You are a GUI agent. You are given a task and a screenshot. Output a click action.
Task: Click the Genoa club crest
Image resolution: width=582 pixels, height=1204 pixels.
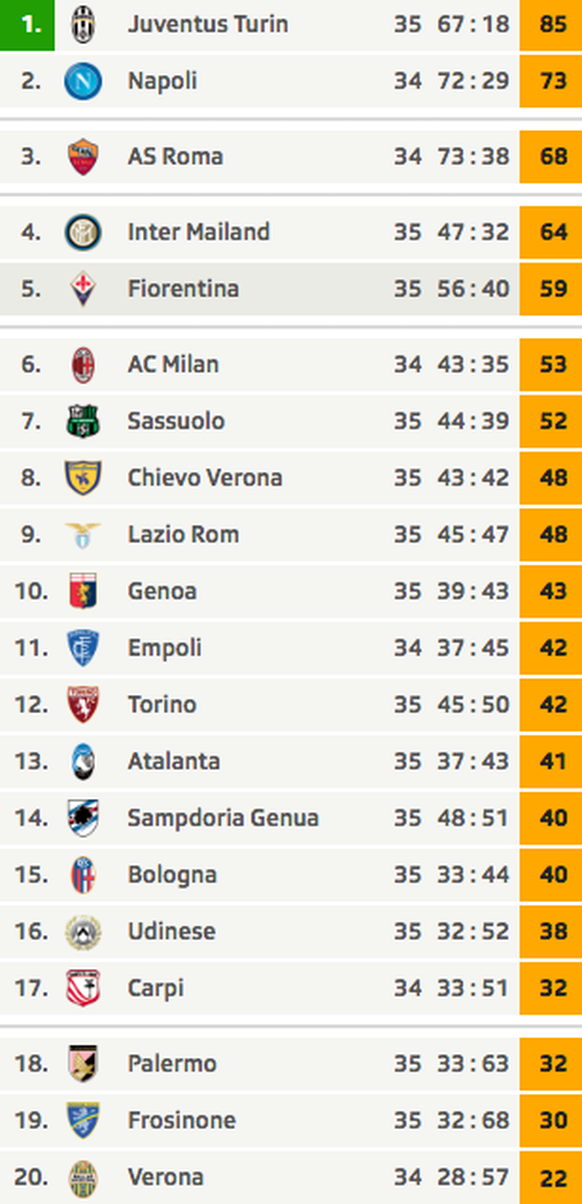[x=83, y=592]
